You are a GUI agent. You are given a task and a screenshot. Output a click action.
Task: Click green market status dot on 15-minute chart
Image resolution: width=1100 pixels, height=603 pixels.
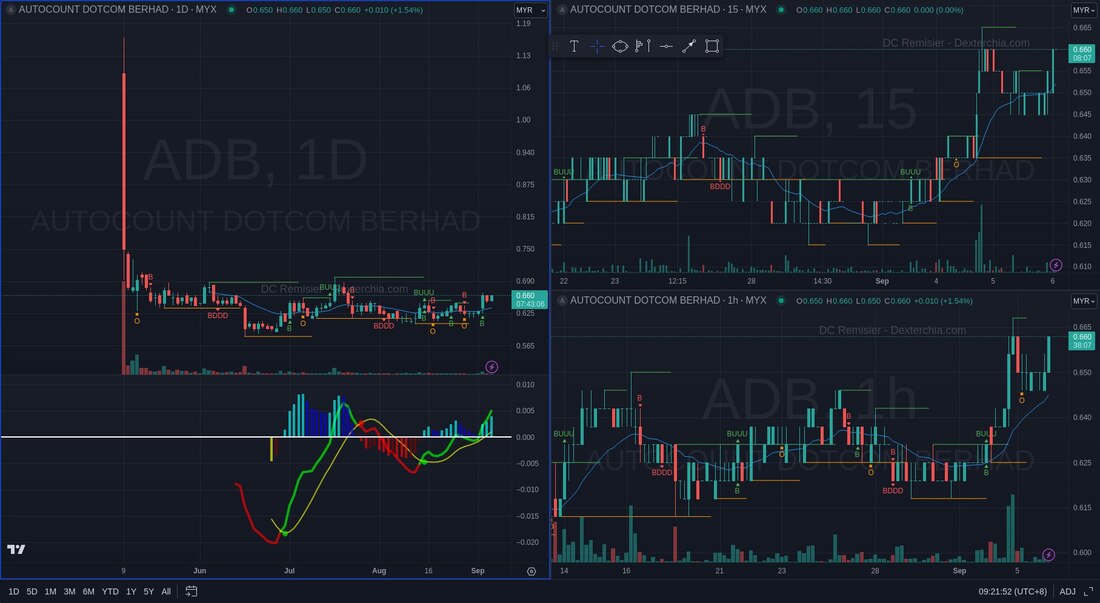781,10
